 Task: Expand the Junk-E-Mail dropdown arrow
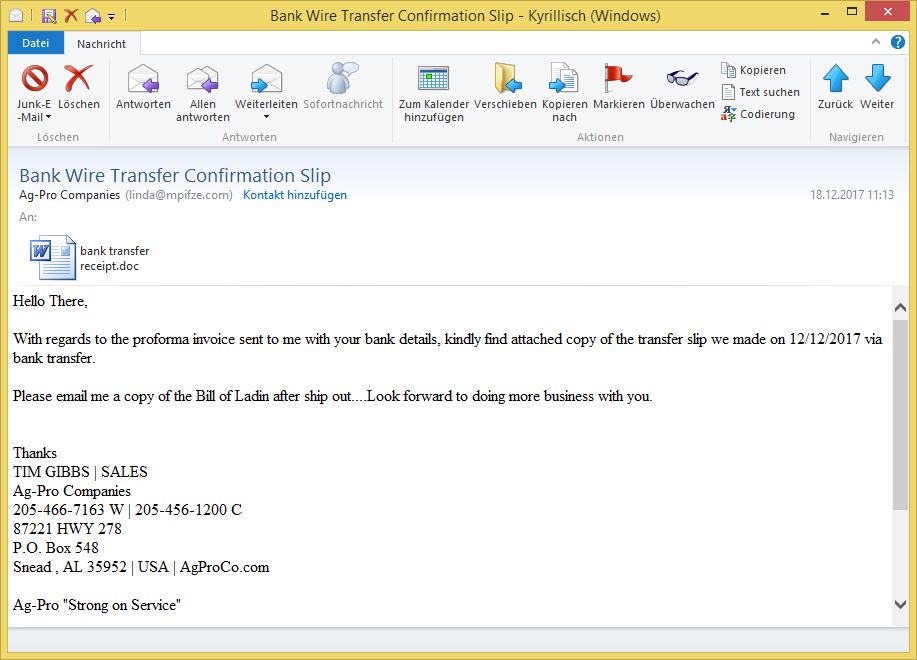pyautogui.click(x=49, y=118)
